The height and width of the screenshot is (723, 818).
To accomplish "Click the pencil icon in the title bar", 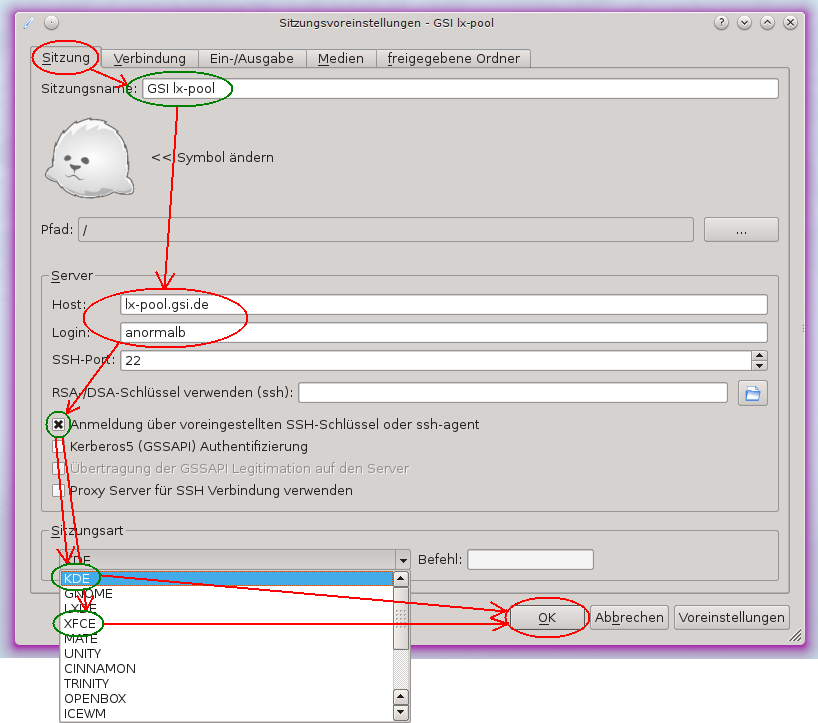I will 29,22.
